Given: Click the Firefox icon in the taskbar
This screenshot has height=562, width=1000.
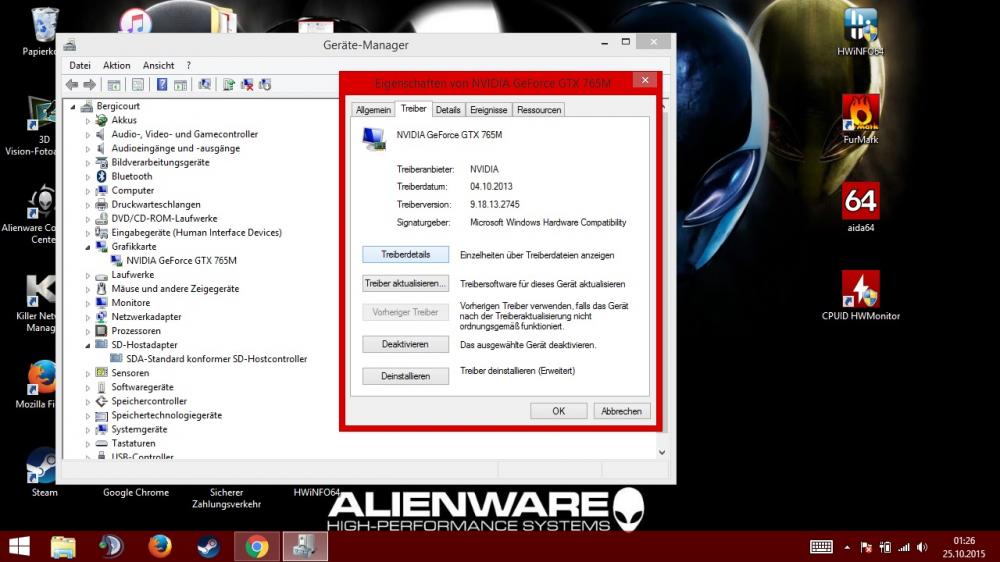Looking at the screenshot, I should pos(159,546).
